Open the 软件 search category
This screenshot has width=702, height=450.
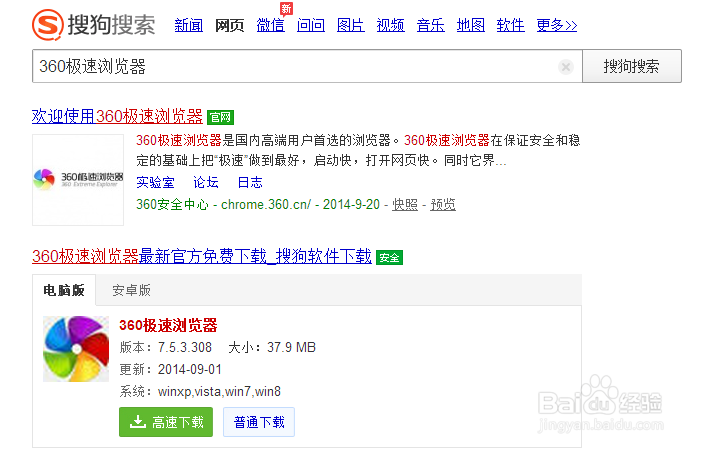click(x=510, y=25)
